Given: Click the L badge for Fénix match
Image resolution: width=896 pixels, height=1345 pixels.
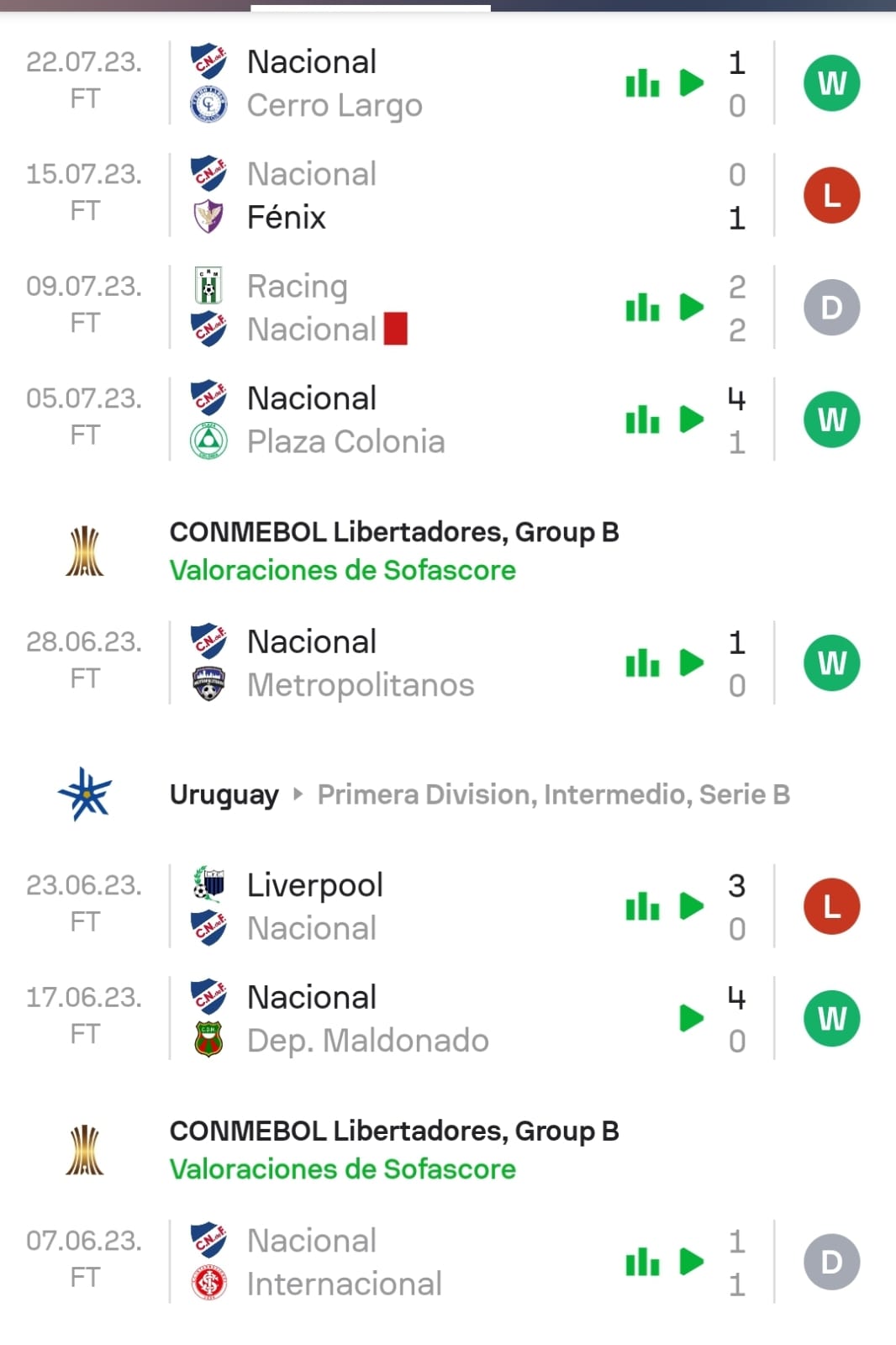Looking at the screenshot, I should click(x=831, y=195).
